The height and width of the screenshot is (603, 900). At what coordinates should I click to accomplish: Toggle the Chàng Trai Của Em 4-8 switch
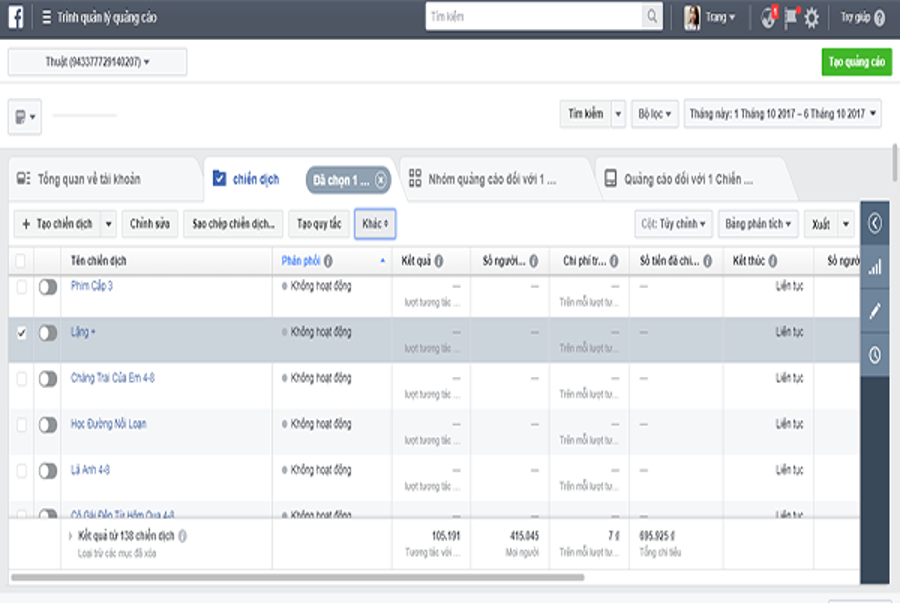click(x=48, y=379)
